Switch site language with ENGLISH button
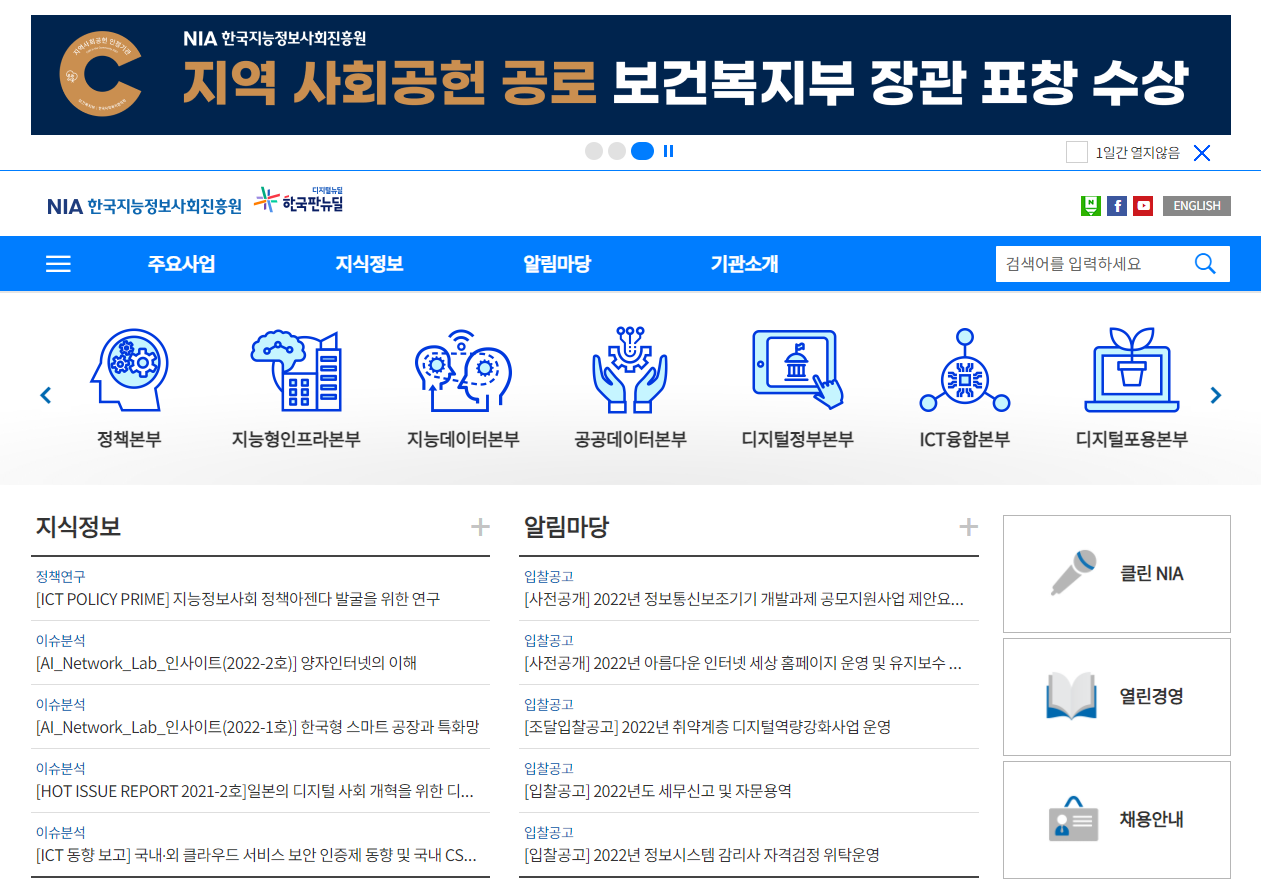The image size is (1261, 879). (x=1196, y=206)
